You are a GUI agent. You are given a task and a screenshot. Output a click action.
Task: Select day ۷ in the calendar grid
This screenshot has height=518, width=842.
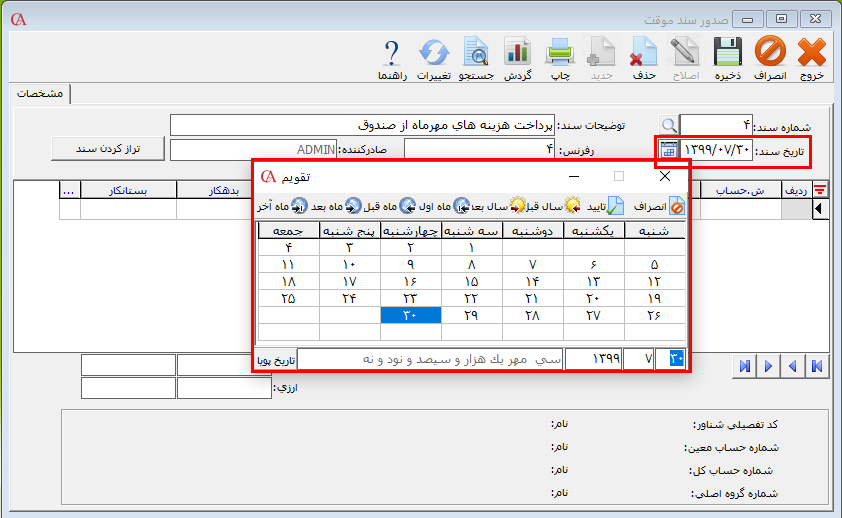(x=533, y=265)
